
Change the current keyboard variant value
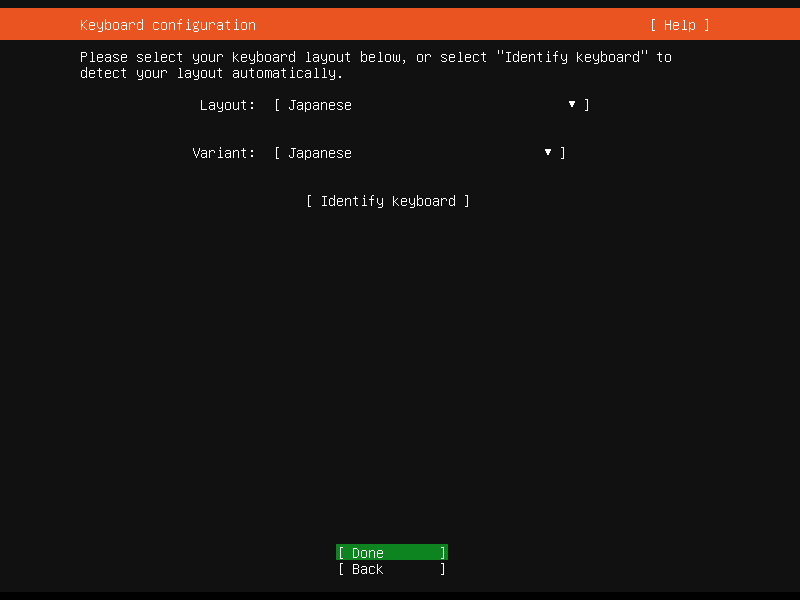click(x=420, y=152)
